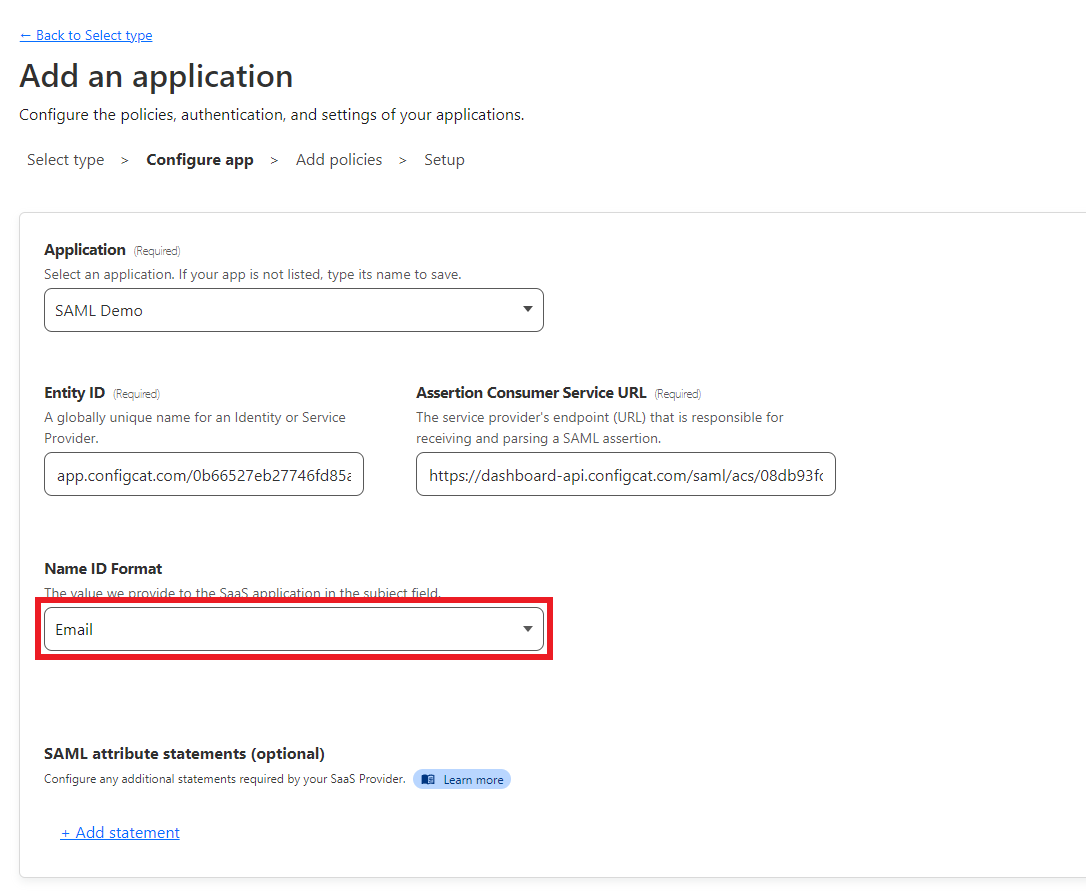Image resolution: width=1086 pixels, height=896 pixels.
Task: Select the SAML Demo text in the selector
Action: 99,310
